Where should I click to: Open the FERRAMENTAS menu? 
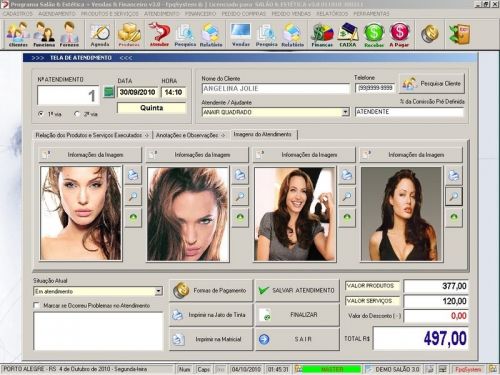coord(371,14)
